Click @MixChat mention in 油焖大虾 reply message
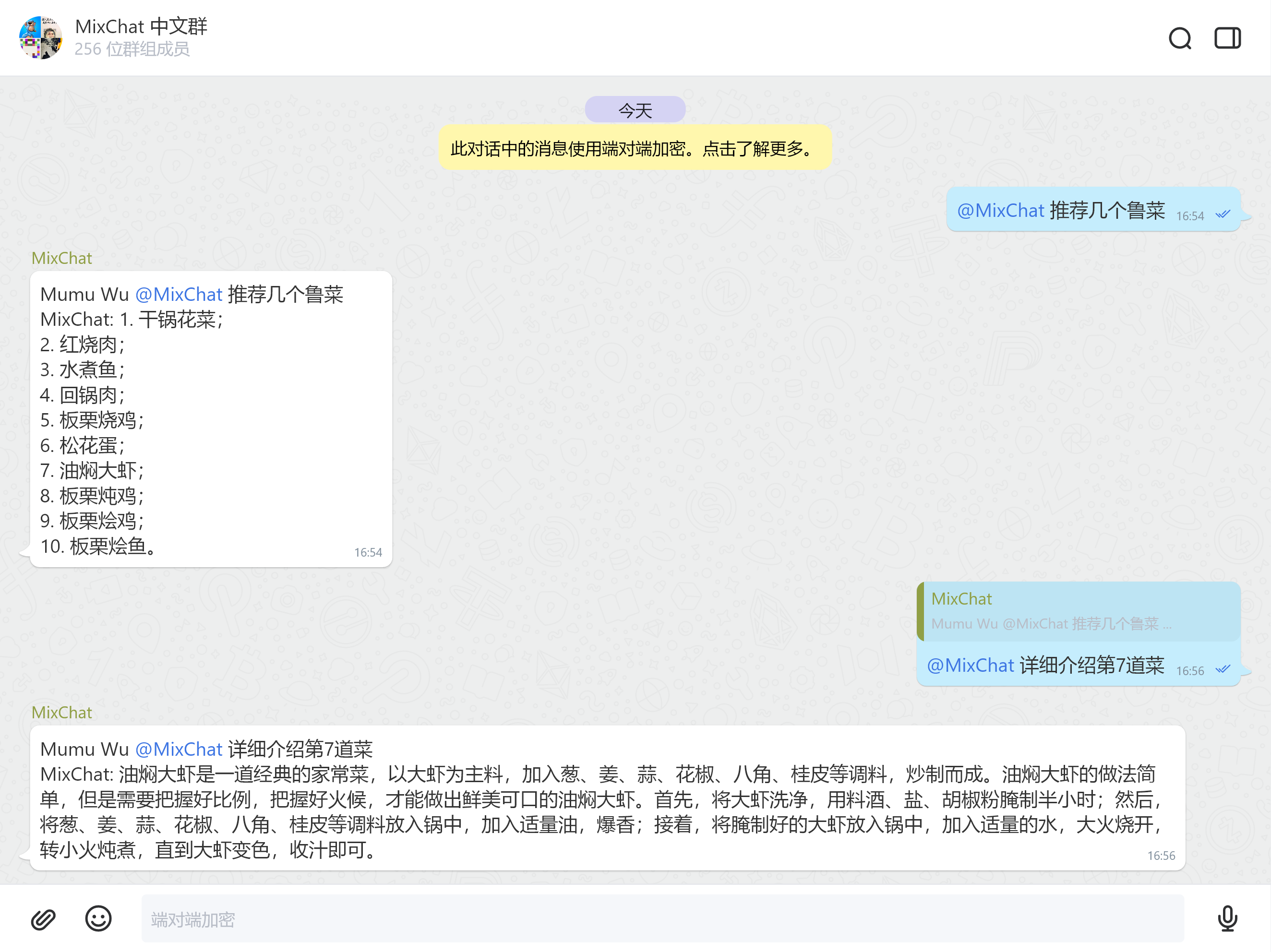Viewport: 1271px width, 952px height. [179, 749]
